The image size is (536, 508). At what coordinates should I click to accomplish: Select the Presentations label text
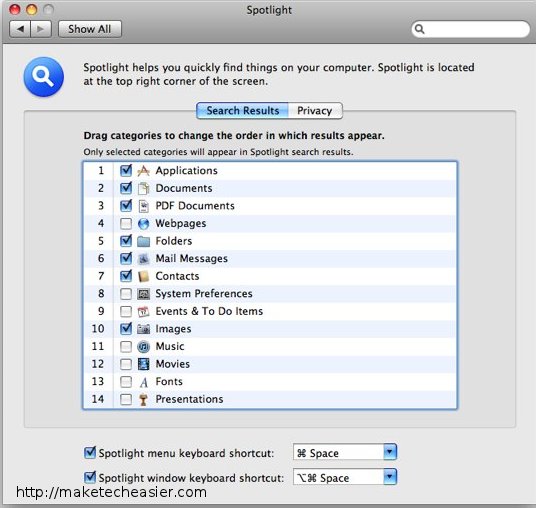(x=189, y=399)
